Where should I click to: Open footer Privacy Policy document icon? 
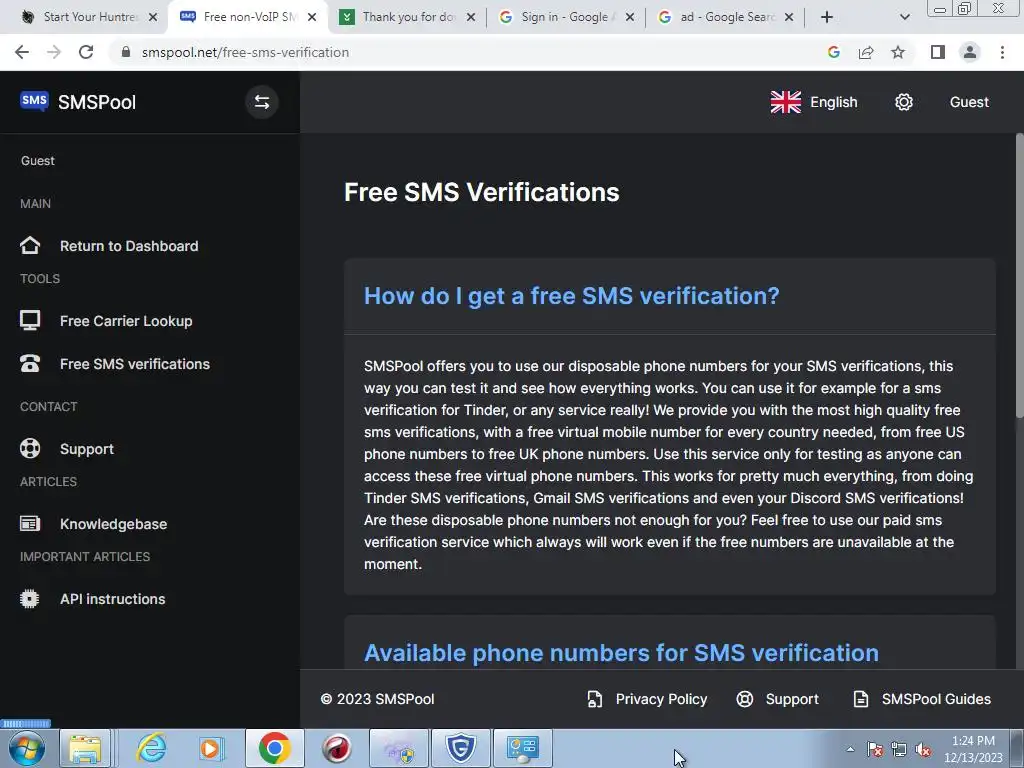[x=594, y=699]
